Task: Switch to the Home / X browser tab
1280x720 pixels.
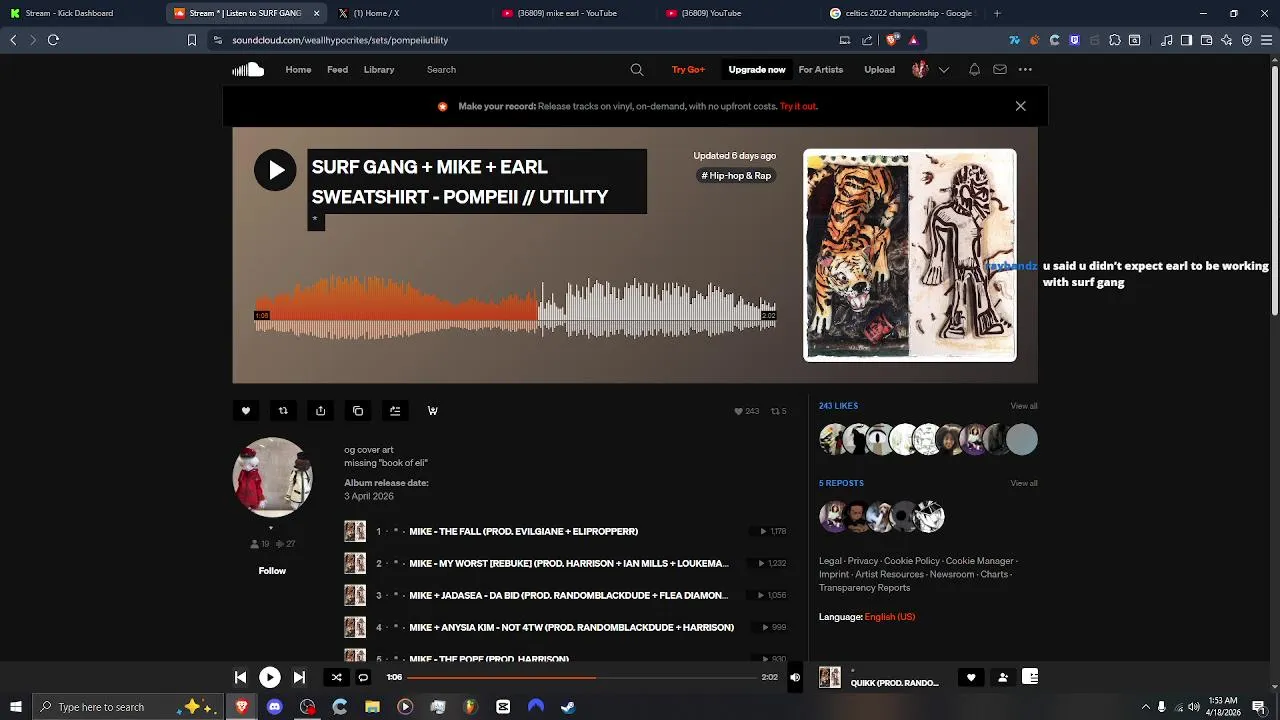Action: [x=410, y=13]
